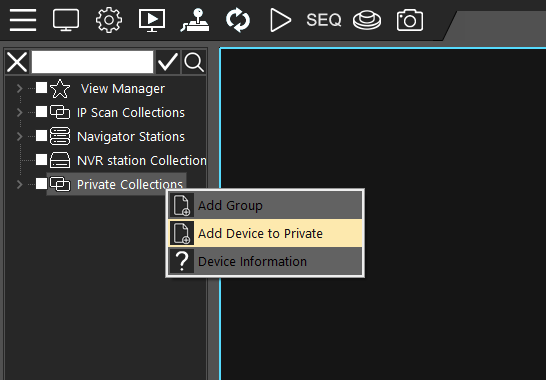This screenshot has height=380, width=546.
Task: Click the playback monitor icon
Action: 152,21
